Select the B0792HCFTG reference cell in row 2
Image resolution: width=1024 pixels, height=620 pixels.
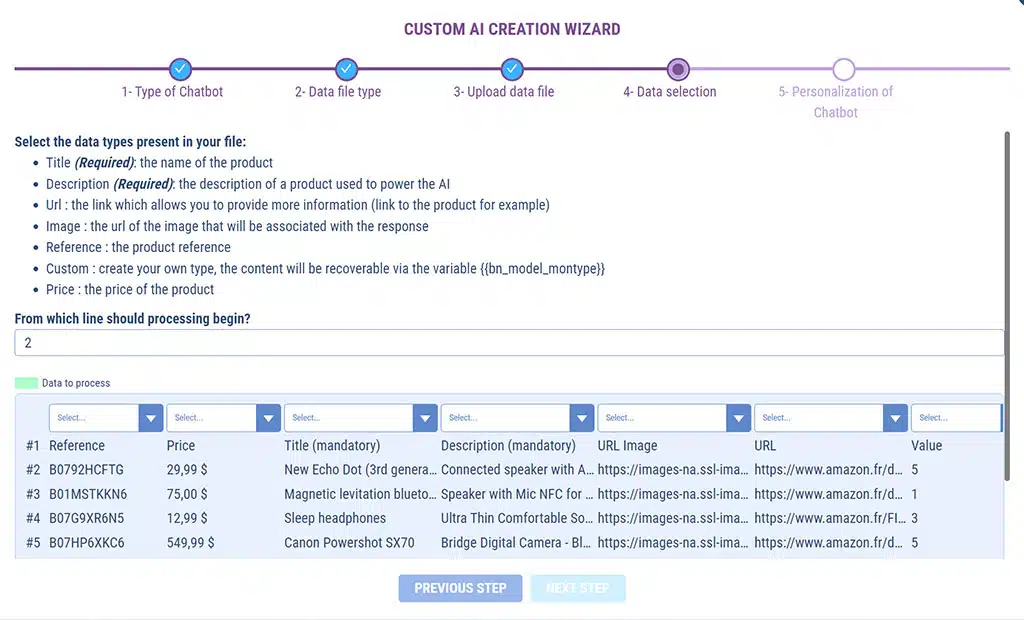(x=87, y=470)
